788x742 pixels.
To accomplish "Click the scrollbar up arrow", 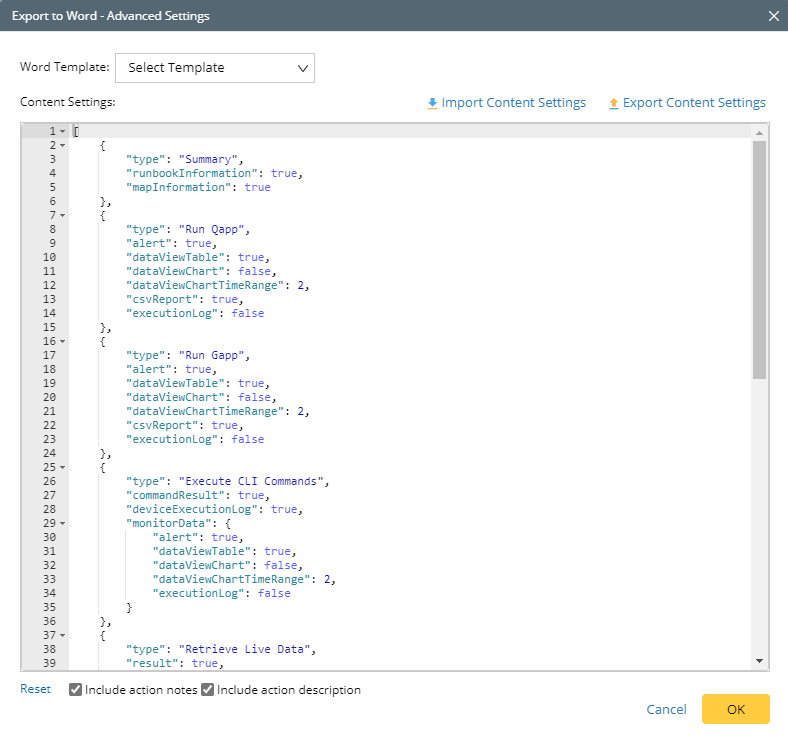I will pos(759,132).
